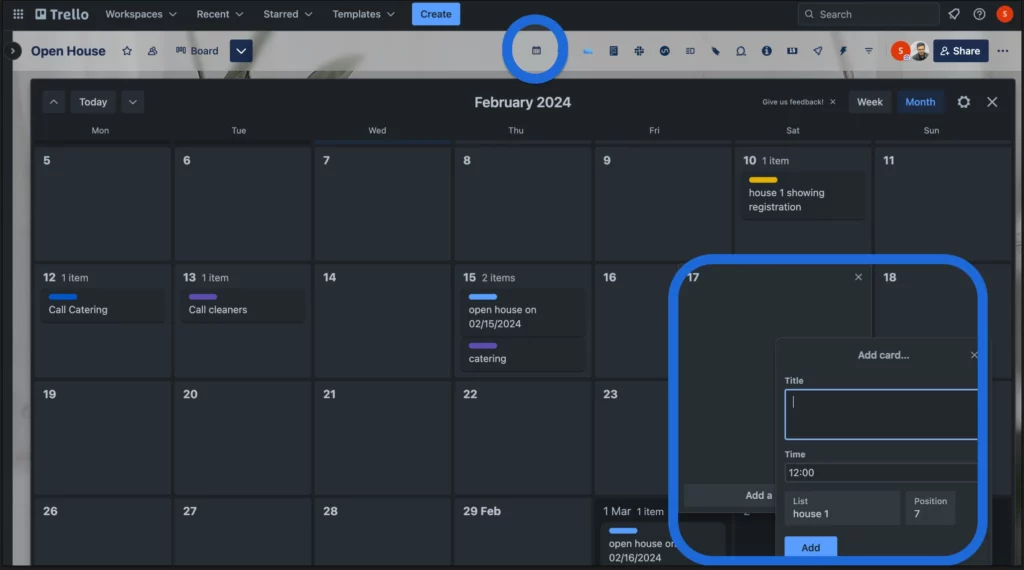Focus the card Title field
The height and width of the screenshot is (570, 1024).
[881, 415]
